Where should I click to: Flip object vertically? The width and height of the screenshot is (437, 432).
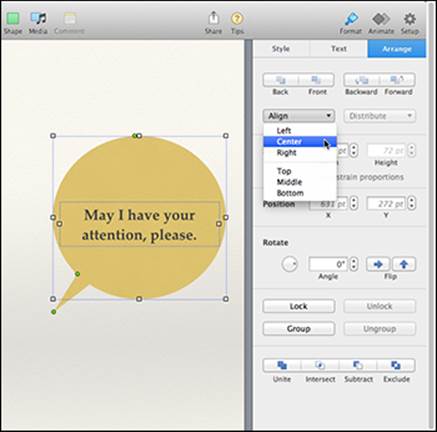click(x=404, y=264)
